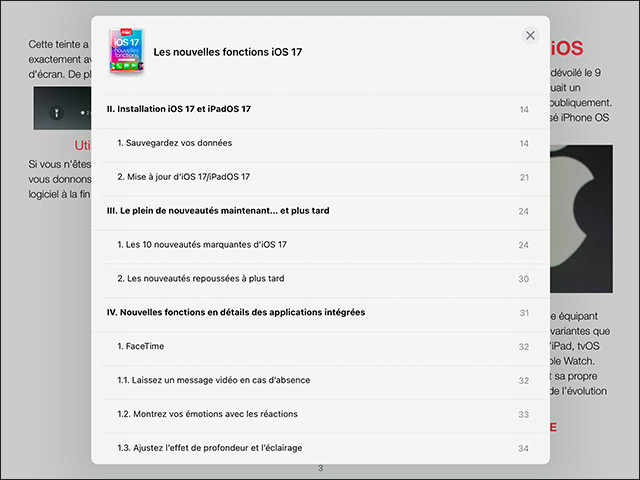Click page number 30 in contents list
This screenshot has width=640, height=480.
pos(523,279)
